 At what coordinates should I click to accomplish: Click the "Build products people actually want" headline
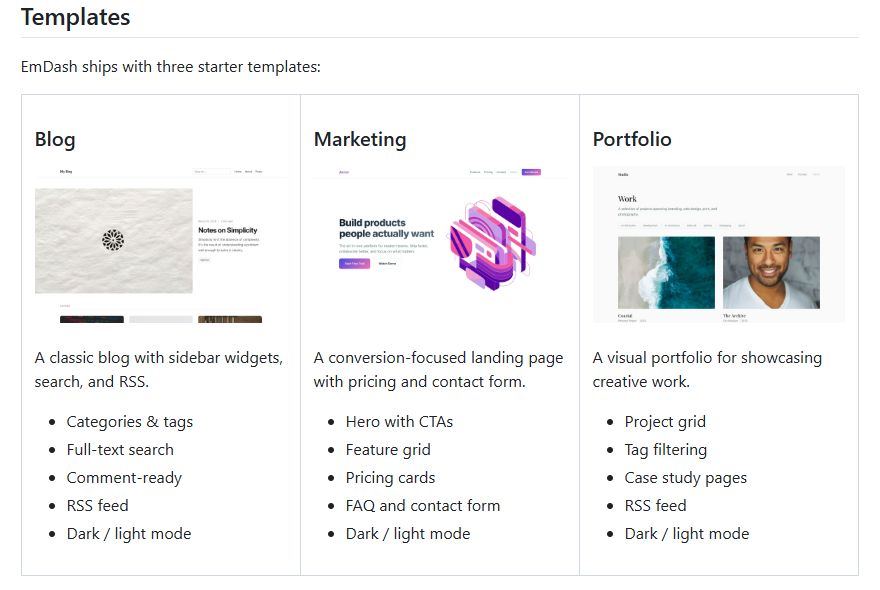point(386,228)
